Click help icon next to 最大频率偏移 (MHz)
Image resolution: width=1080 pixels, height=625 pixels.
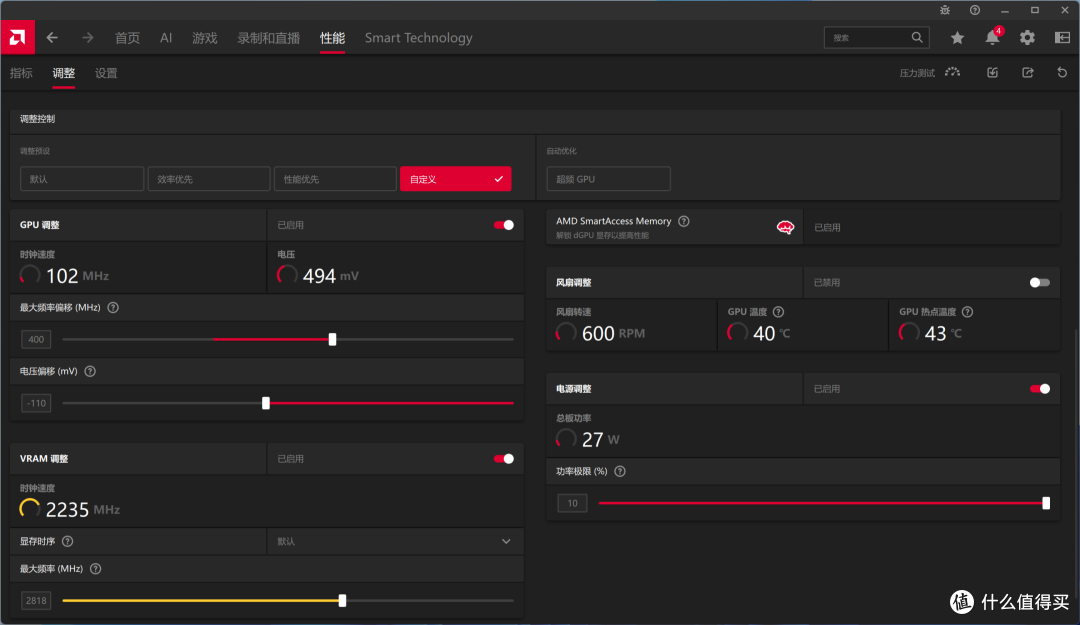[113, 307]
